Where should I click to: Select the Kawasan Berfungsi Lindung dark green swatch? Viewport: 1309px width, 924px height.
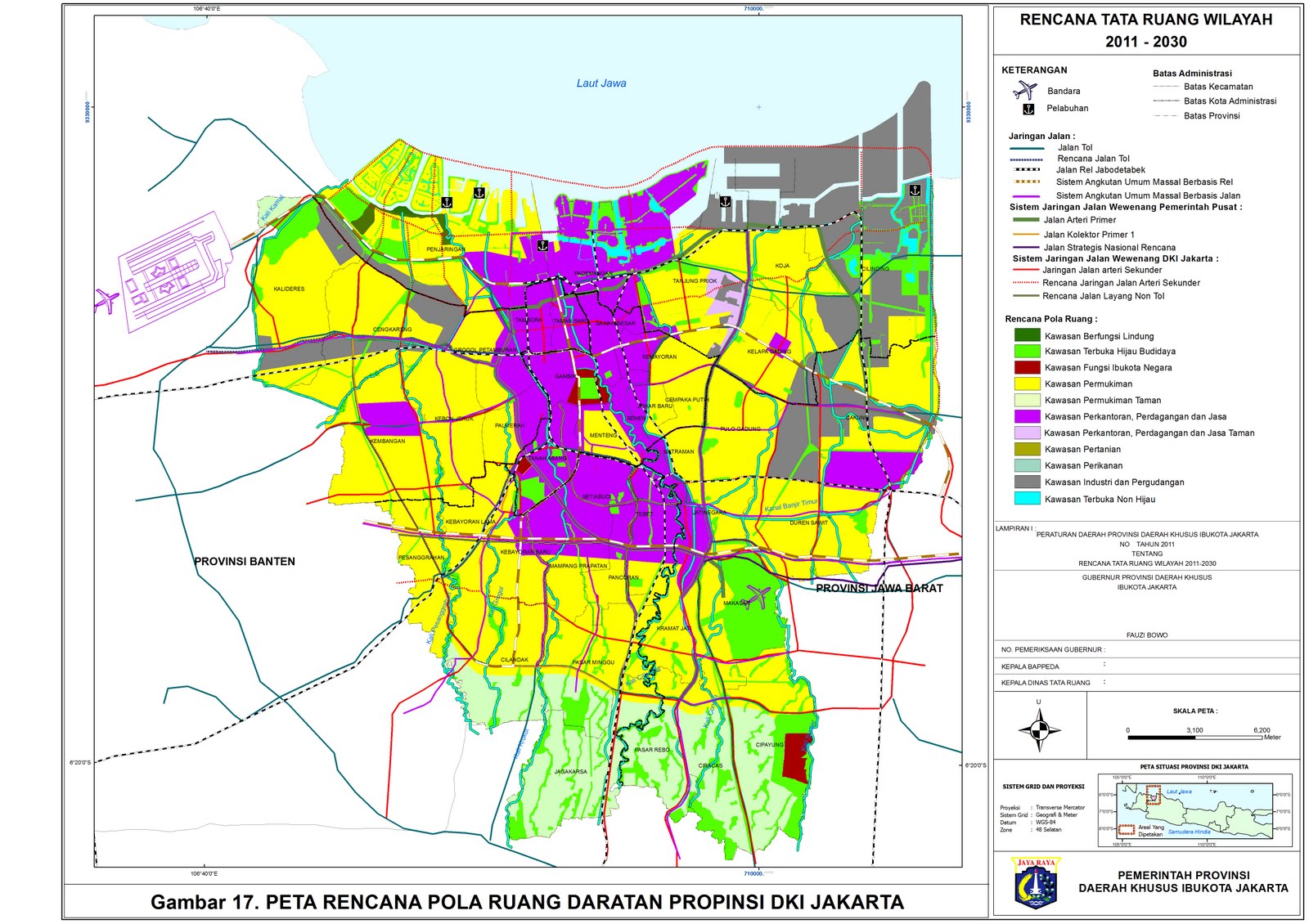(x=1027, y=335)
